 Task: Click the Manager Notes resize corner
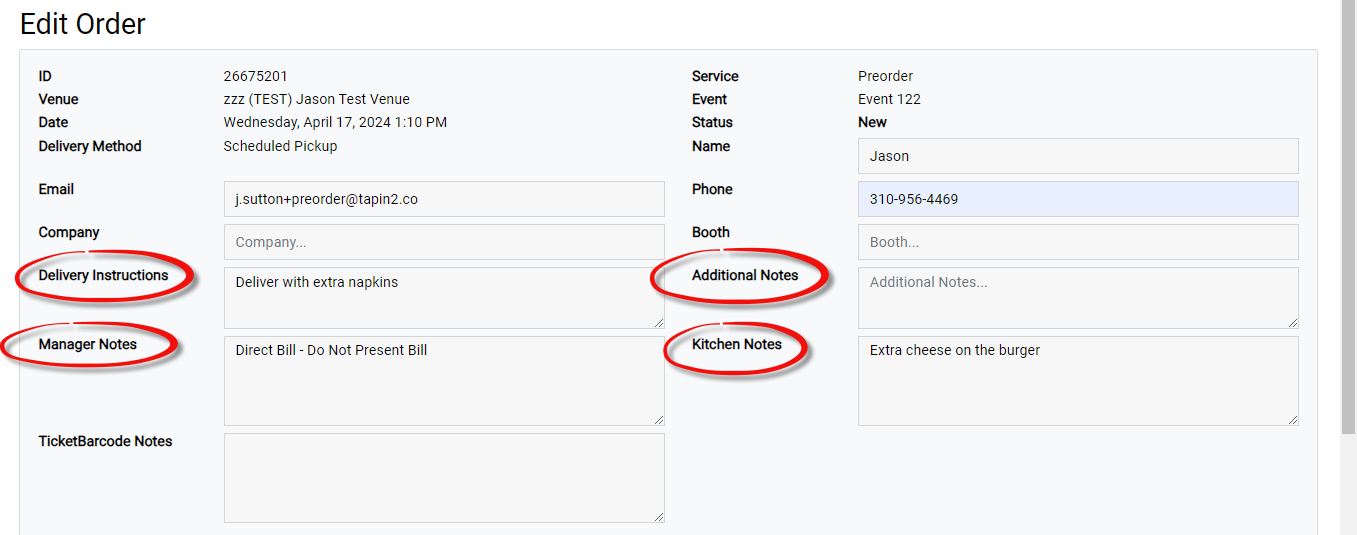tap(659, 420)
